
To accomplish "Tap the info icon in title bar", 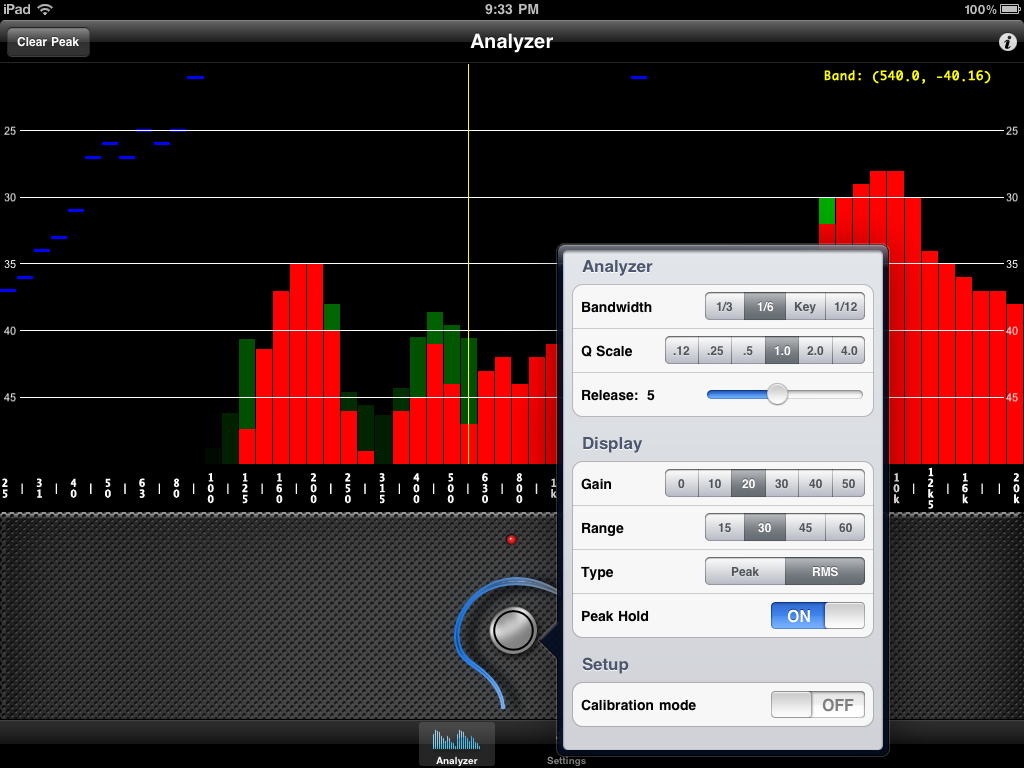I will 1007,42.
